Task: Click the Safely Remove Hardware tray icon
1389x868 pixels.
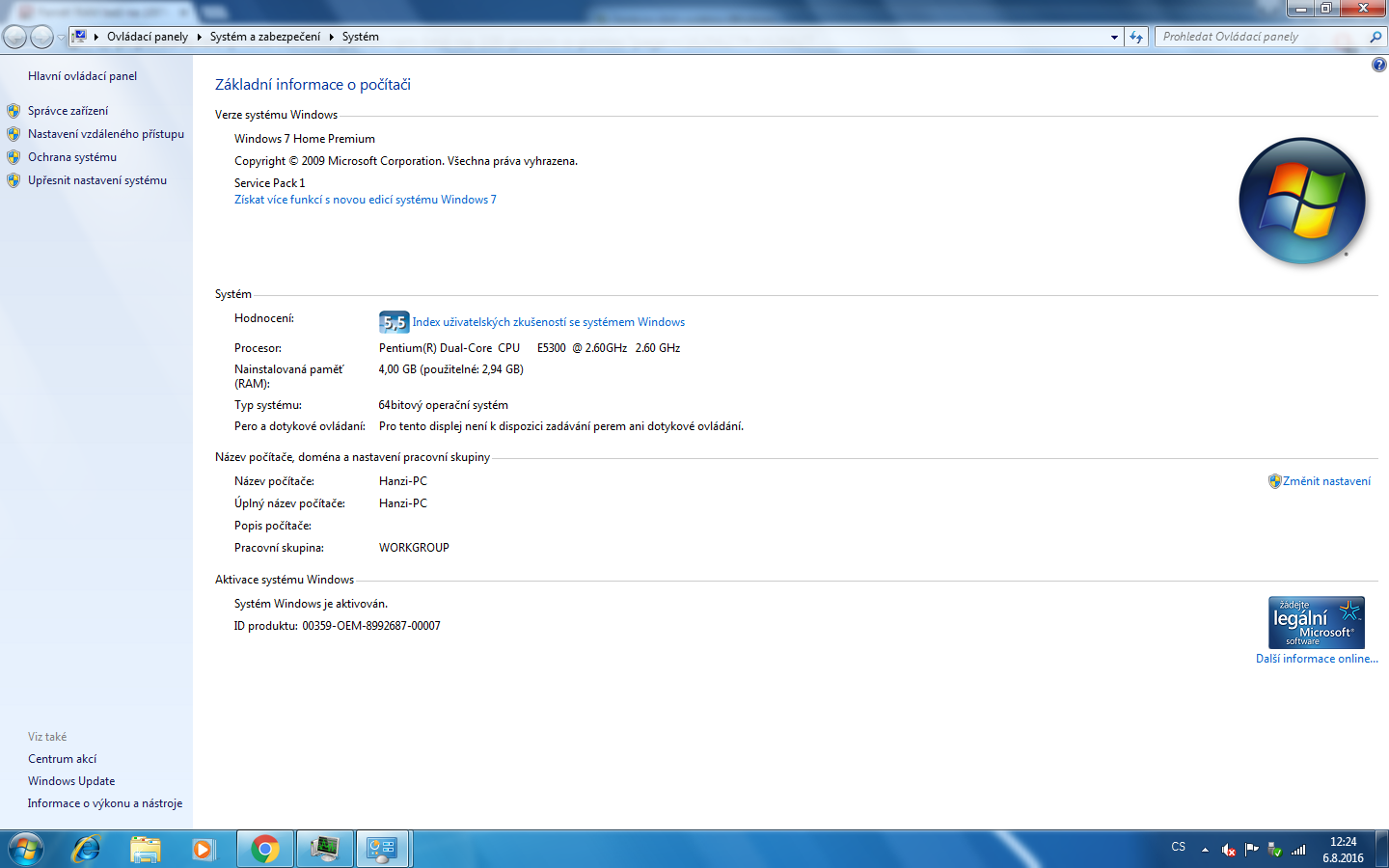Action: pyautogui.click(x=1275, y=850)
